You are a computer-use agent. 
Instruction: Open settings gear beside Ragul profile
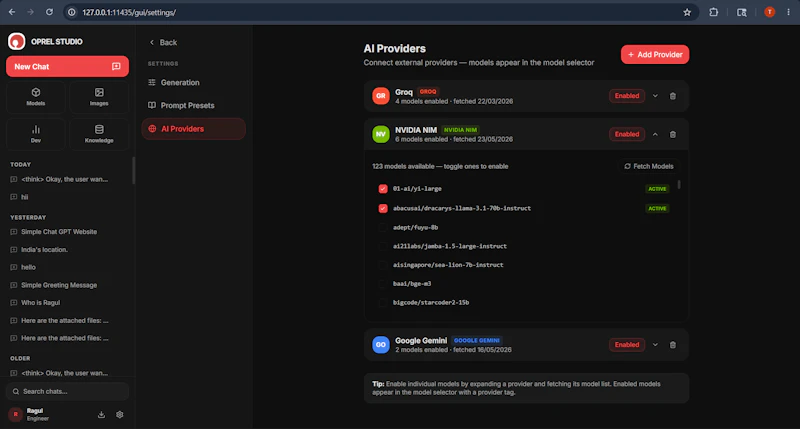(x=119, y=415)
